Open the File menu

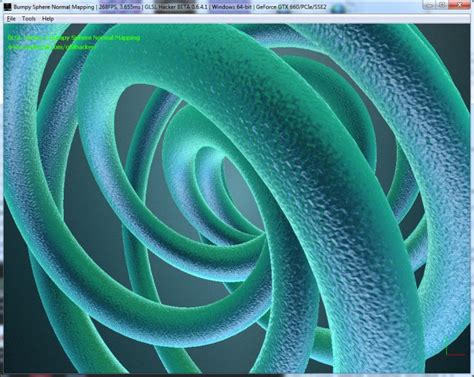(11, 19)
